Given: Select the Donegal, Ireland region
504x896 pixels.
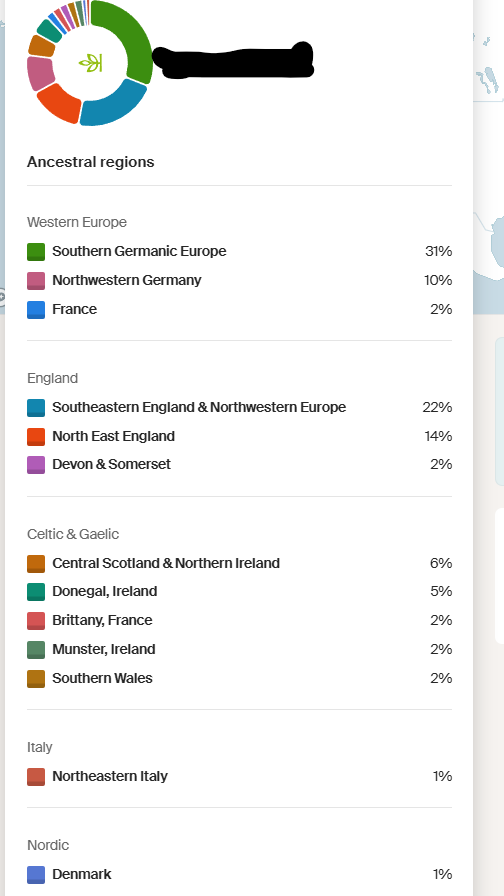Looking at the screenshot, I should point(239,591).
